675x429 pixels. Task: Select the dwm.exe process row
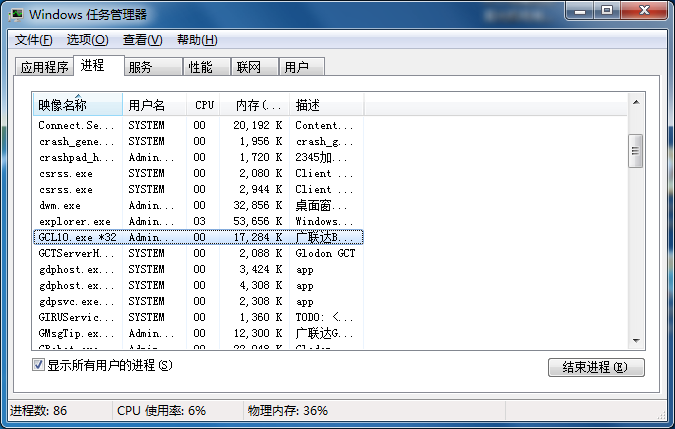click(x=198, y=205)
